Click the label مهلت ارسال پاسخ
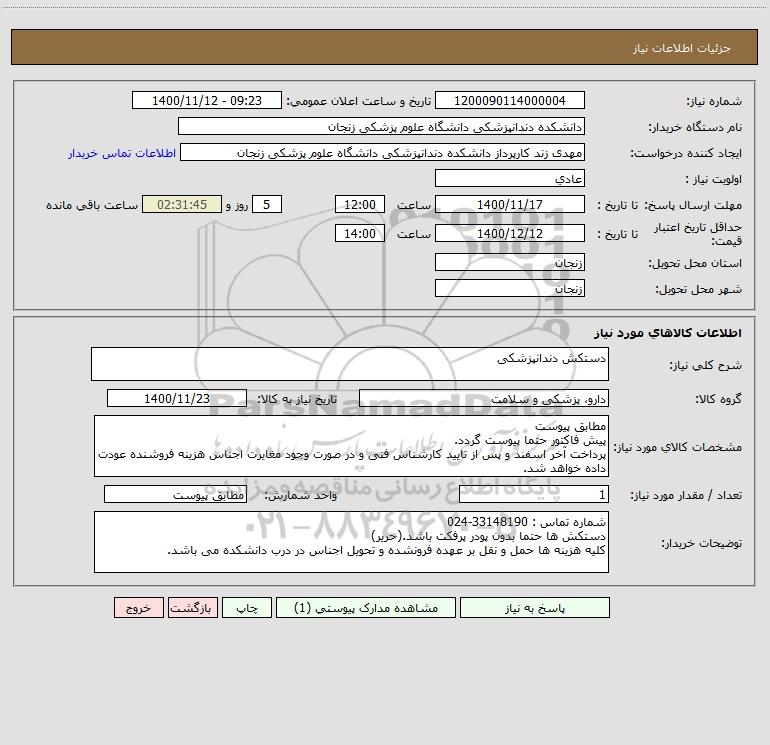 coord(693,205)
